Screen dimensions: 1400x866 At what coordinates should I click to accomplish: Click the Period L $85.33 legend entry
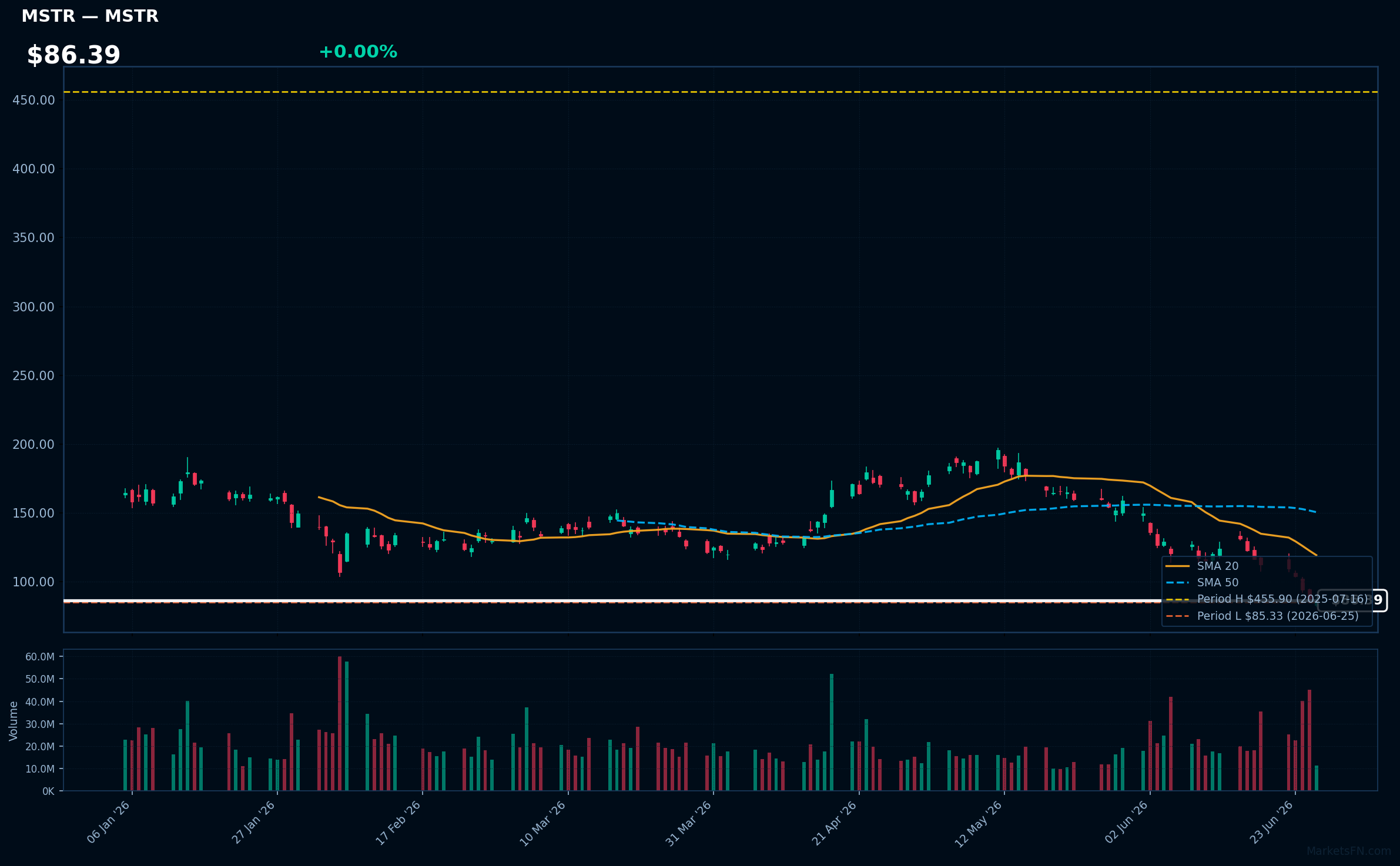[x=1262, y=616]
